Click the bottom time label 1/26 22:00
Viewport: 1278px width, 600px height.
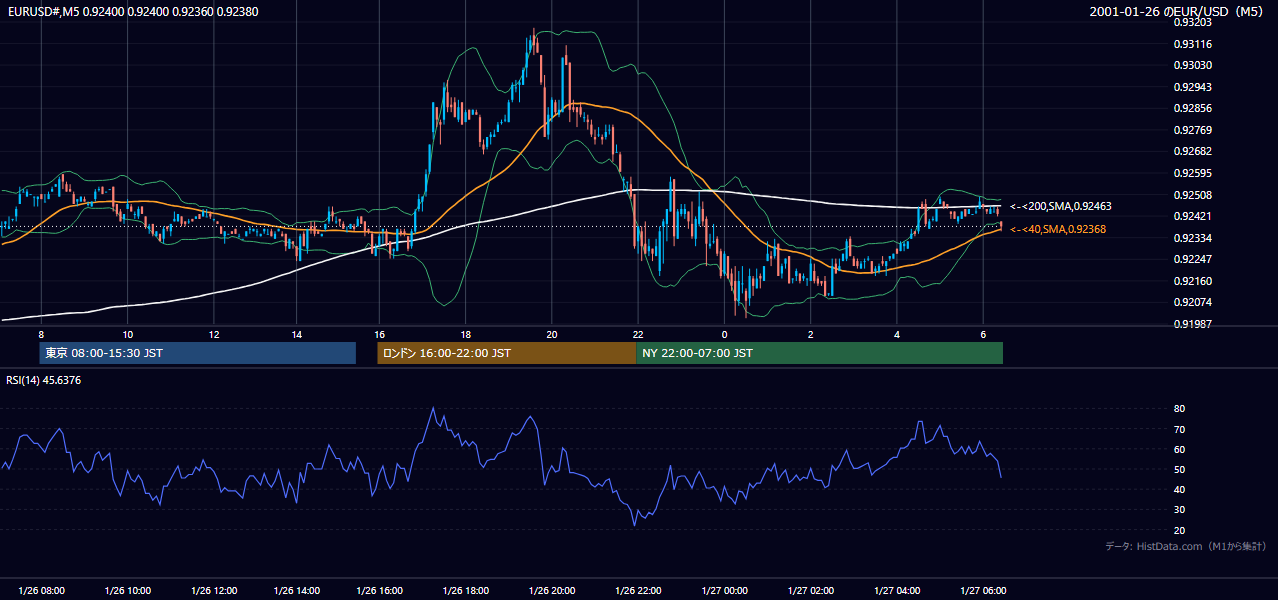click(x=638, y=591)
